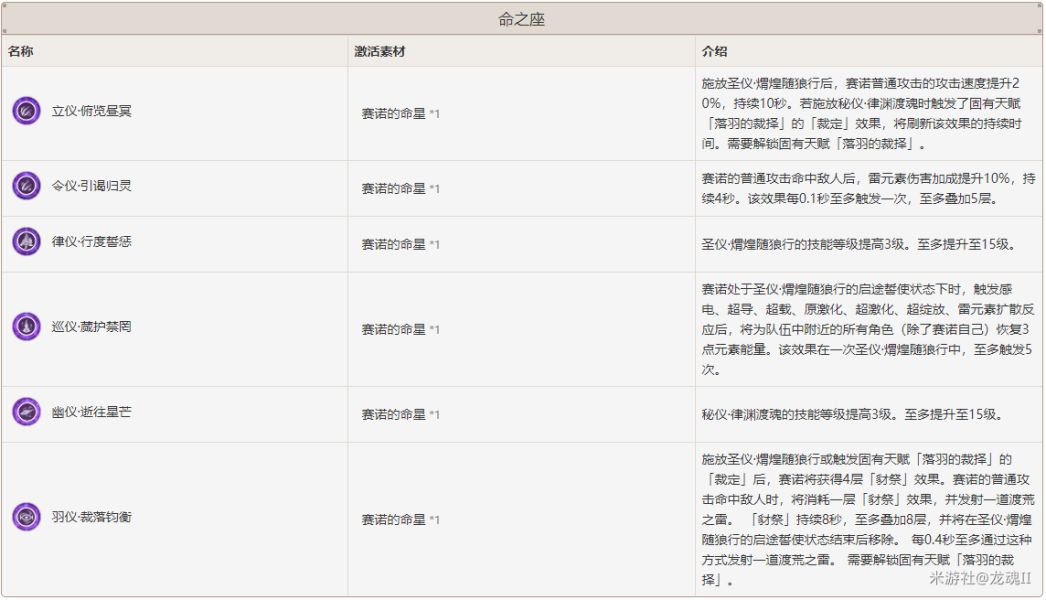Click 赛诺的命星 material in 巡仪·藏护禁罔 row
This screenshot has width=1046, height=600.
400,329
